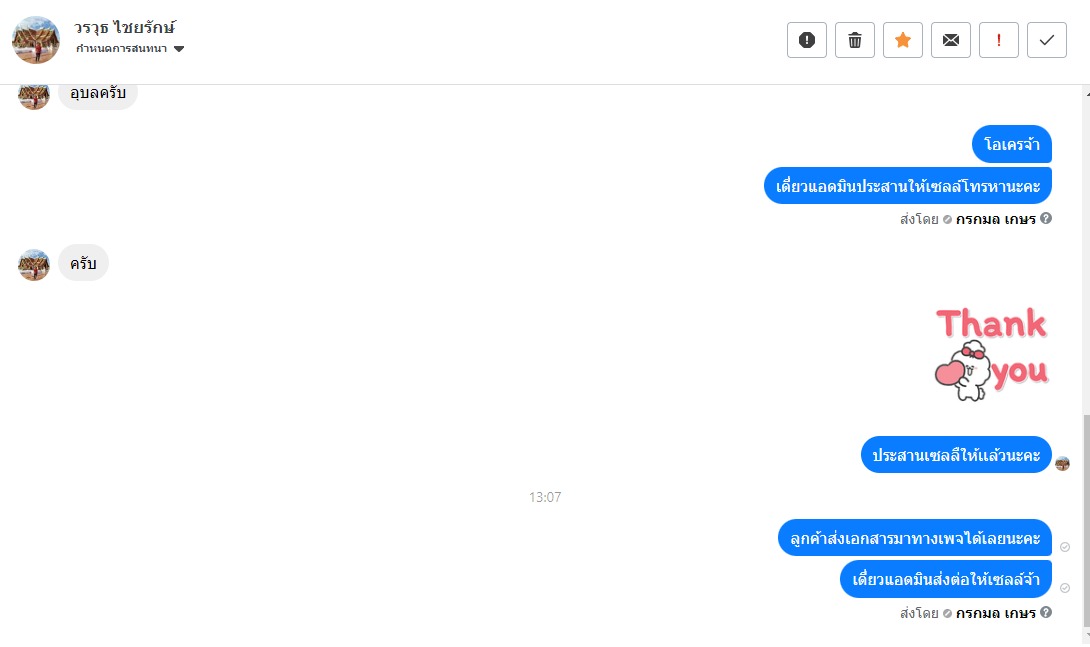Open กำหนดการสนทนา dropdown arrow
The image size is (1090, 647).
tap(179, 49)
